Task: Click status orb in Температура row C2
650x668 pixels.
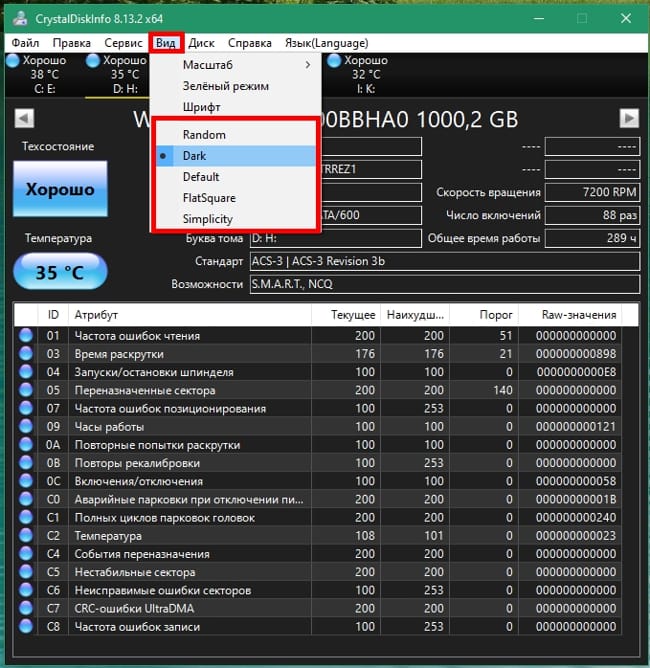Action: click(x=26, y=536)
